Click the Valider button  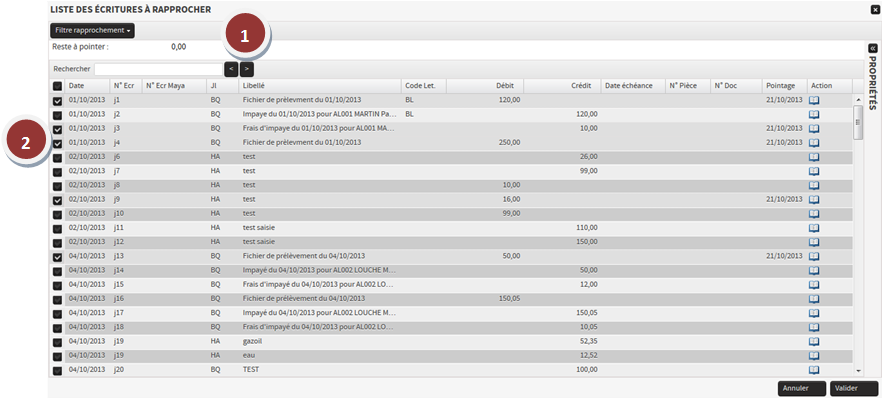[853, 388]
